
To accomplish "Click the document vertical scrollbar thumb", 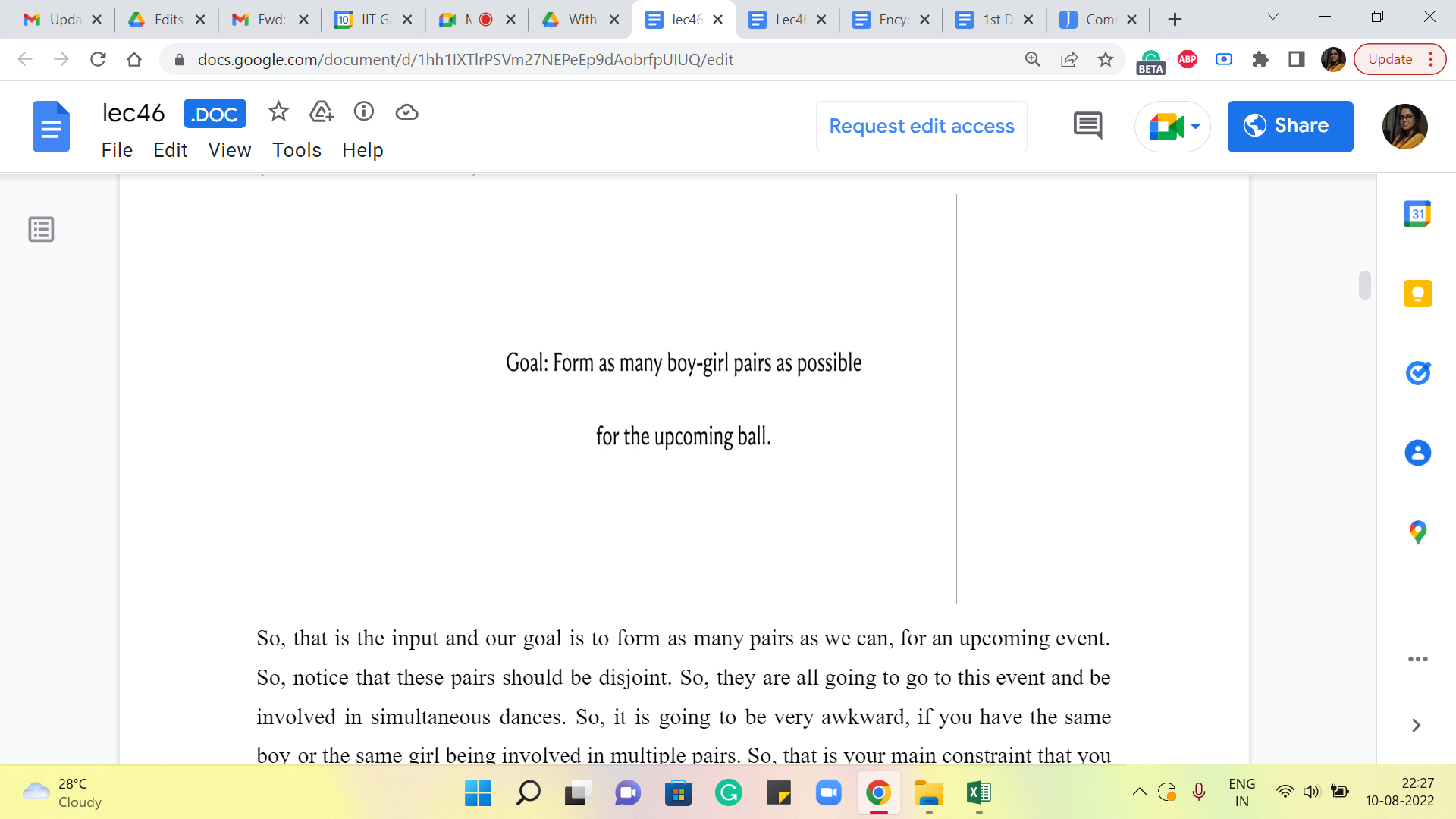I will click(1364, 285).
